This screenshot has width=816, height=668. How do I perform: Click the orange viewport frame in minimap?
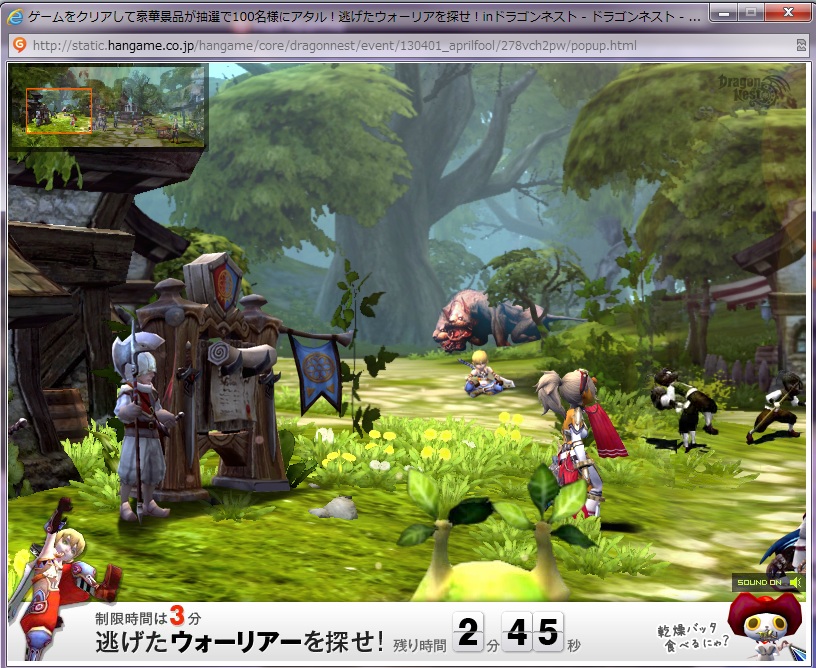[59, 110]
